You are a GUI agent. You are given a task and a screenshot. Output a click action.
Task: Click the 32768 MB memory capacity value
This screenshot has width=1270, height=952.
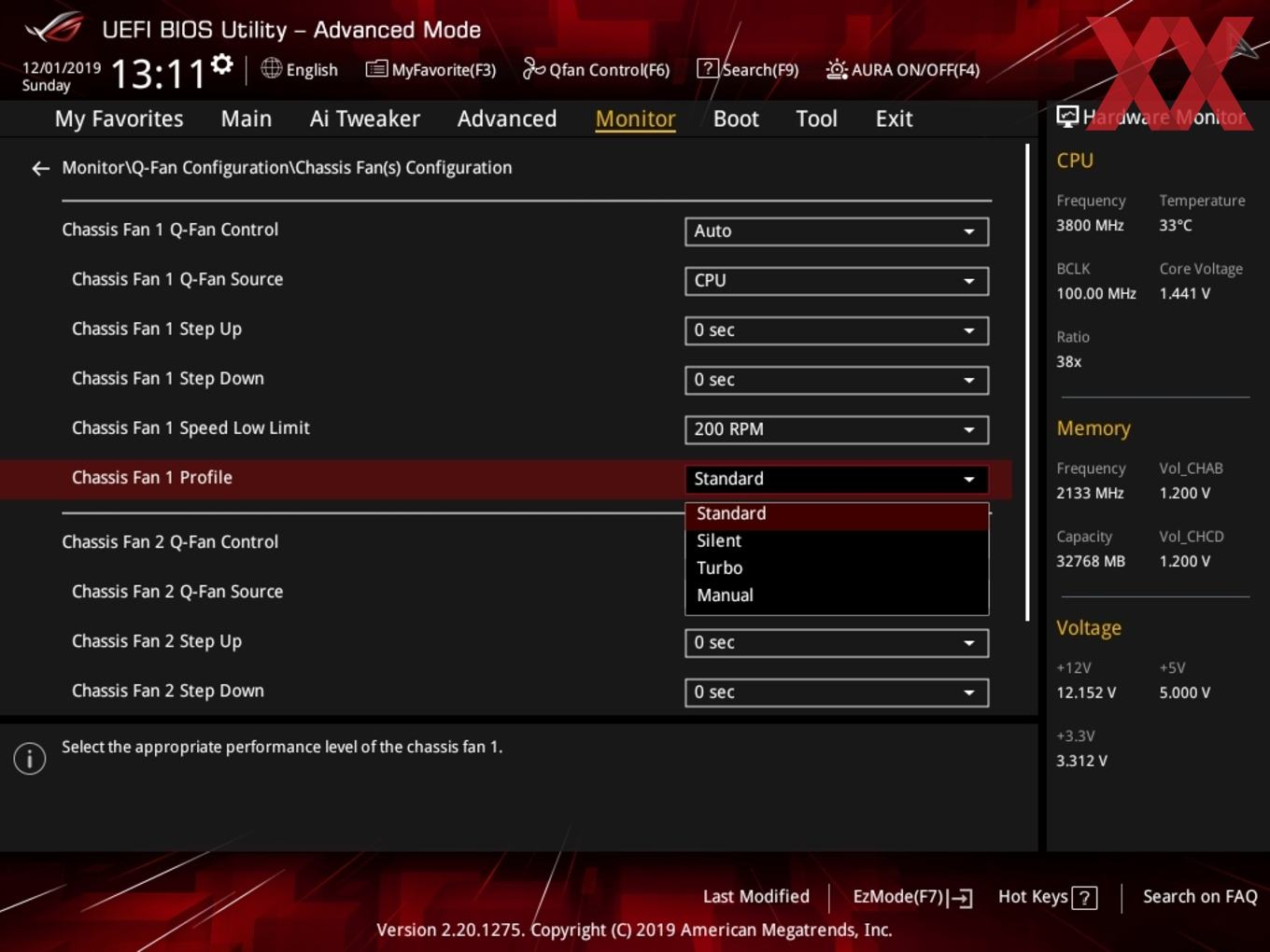1091,562
